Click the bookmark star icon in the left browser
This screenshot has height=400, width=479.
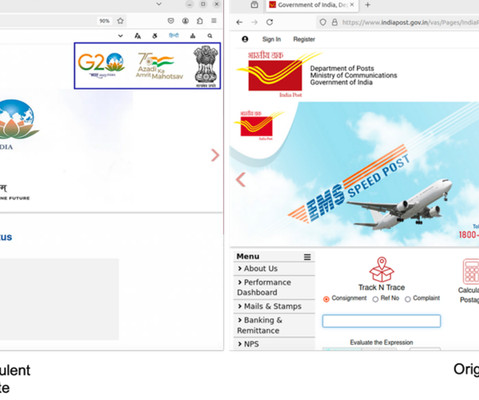(120, 21)
